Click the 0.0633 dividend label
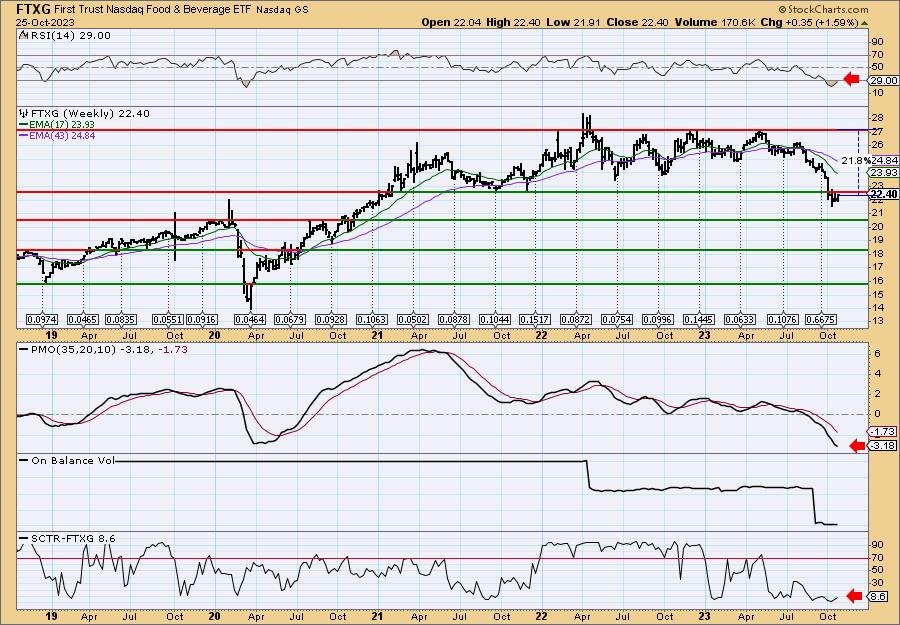The height and width of the screenshot is (625, 900). [740, 319]
